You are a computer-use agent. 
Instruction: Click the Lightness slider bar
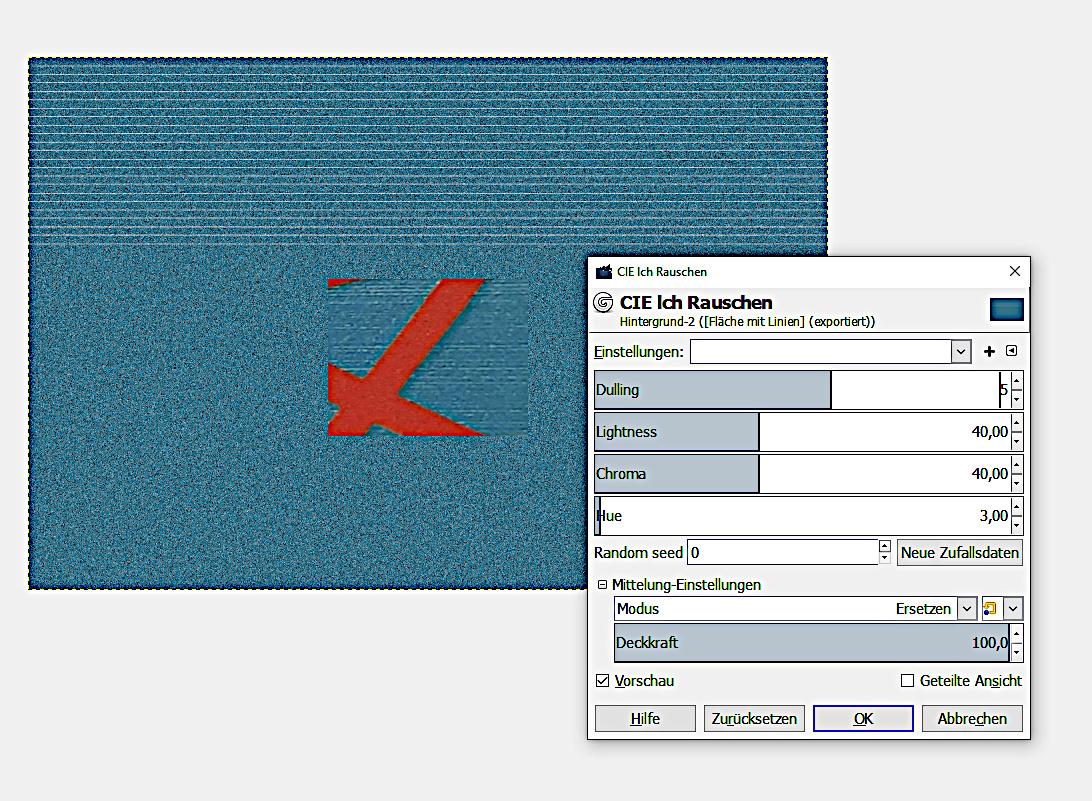click(800, 432)
